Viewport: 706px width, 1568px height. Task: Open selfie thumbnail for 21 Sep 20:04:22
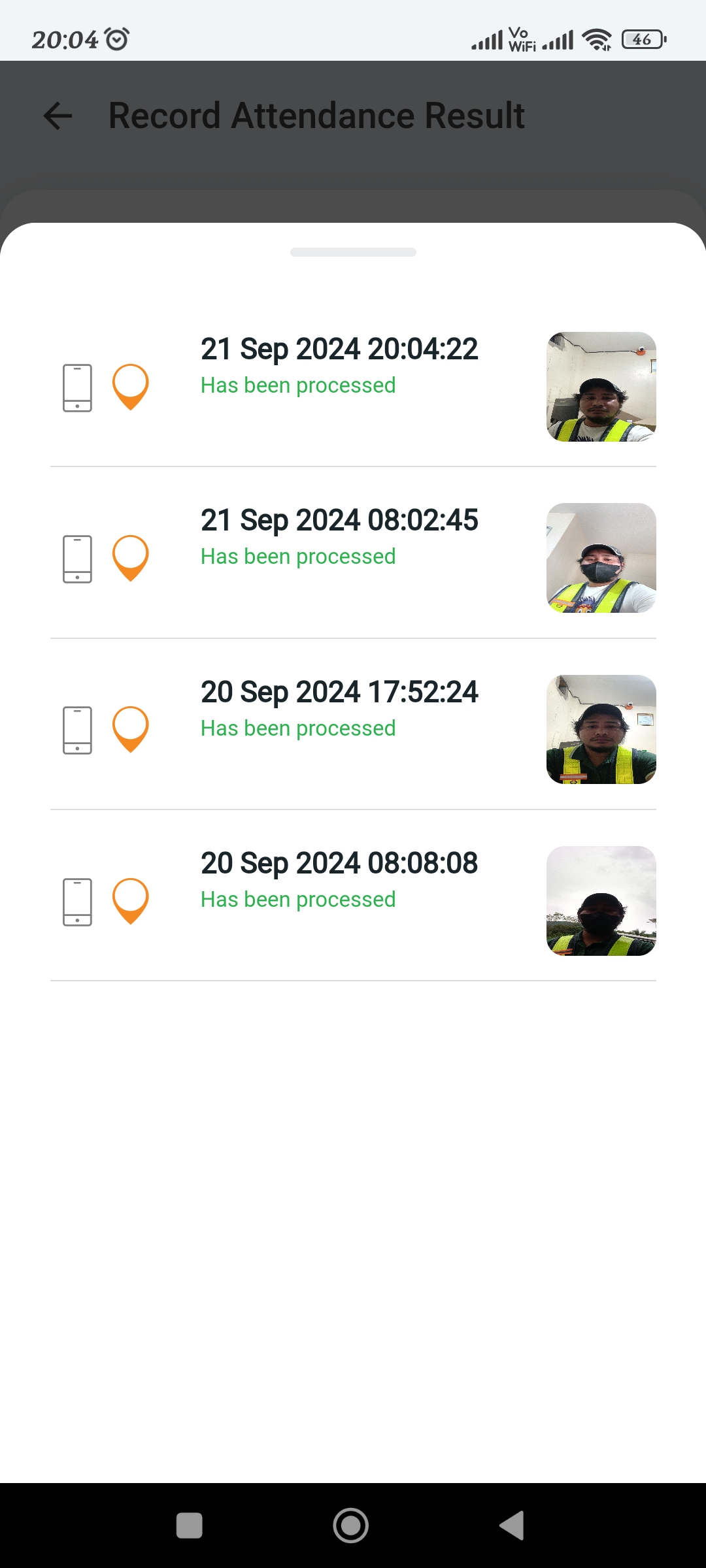pyautogui.click(x=601, y=387)
